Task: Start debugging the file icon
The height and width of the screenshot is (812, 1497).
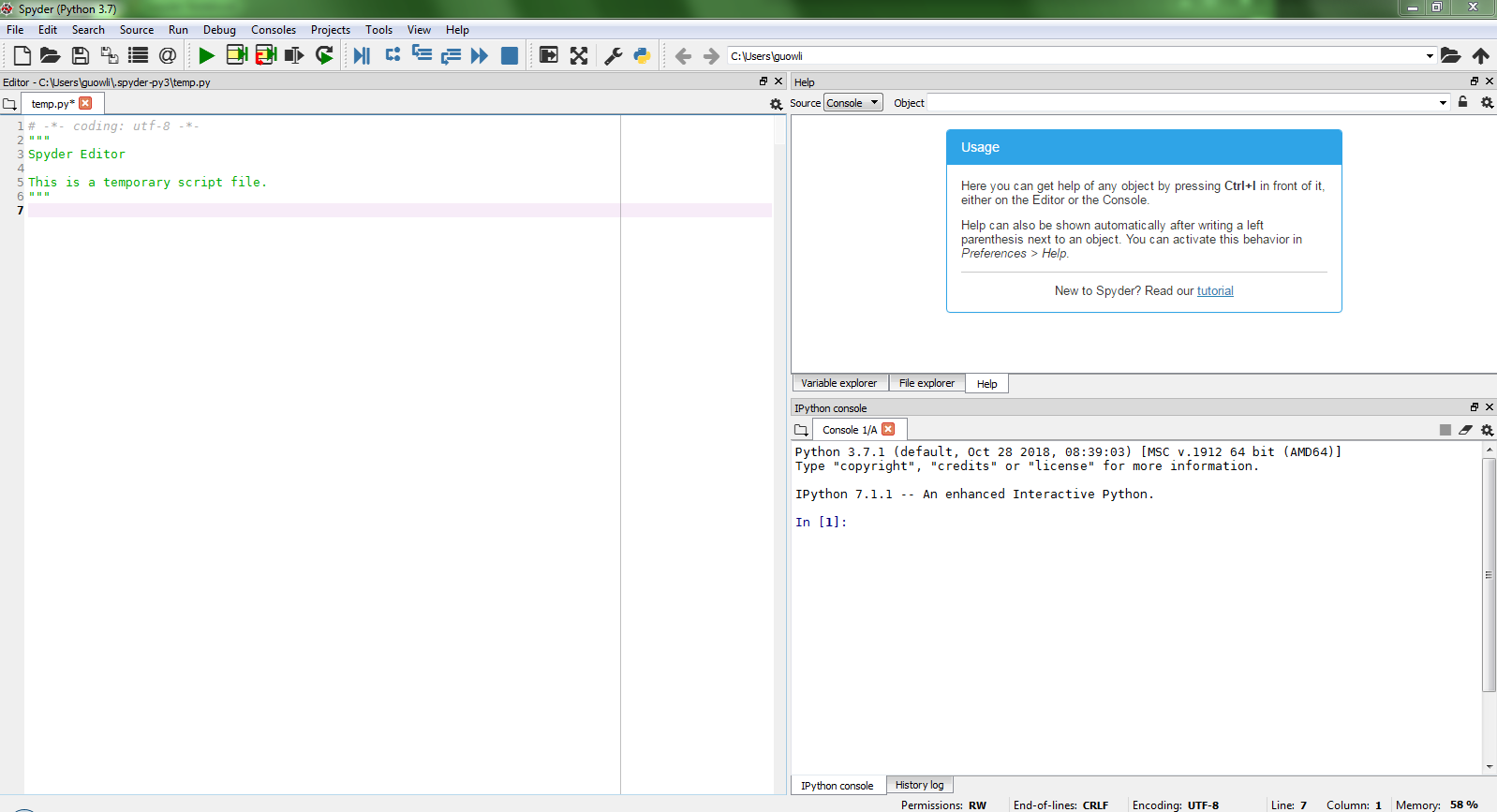Action: (x=362, y=56)
